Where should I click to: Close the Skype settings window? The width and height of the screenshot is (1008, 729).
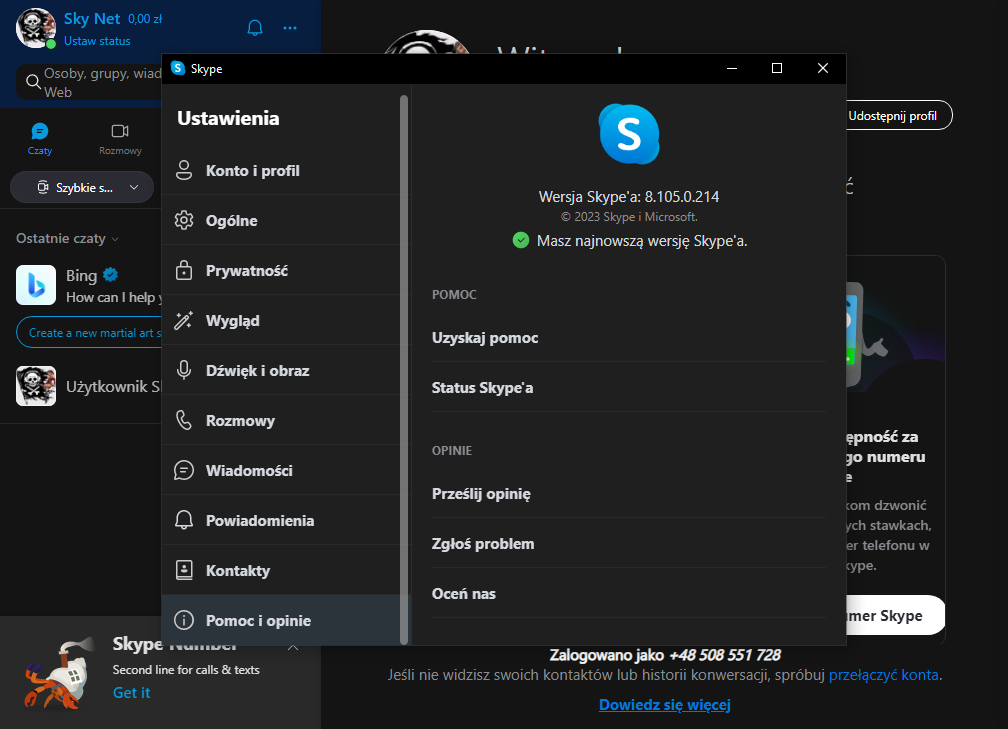point(822,68)
